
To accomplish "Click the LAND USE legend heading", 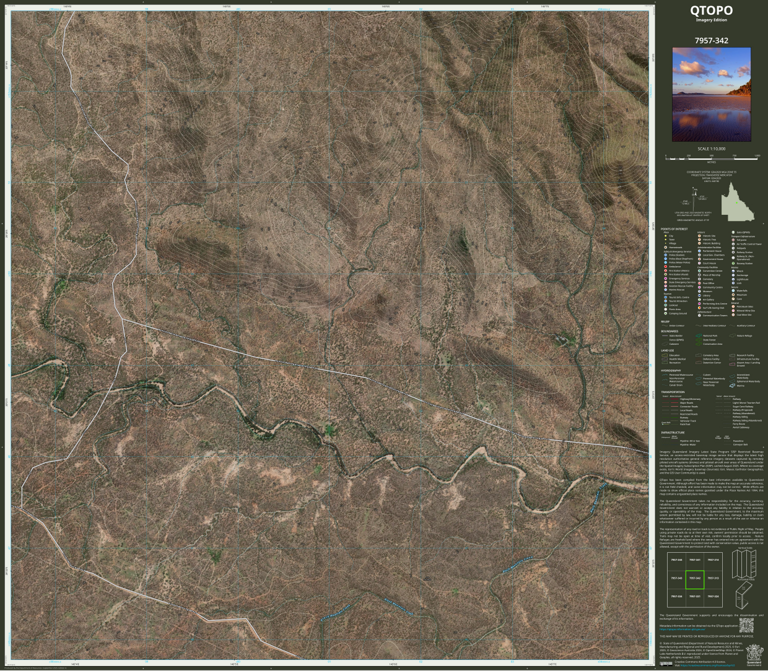I will tap(668, 351).
